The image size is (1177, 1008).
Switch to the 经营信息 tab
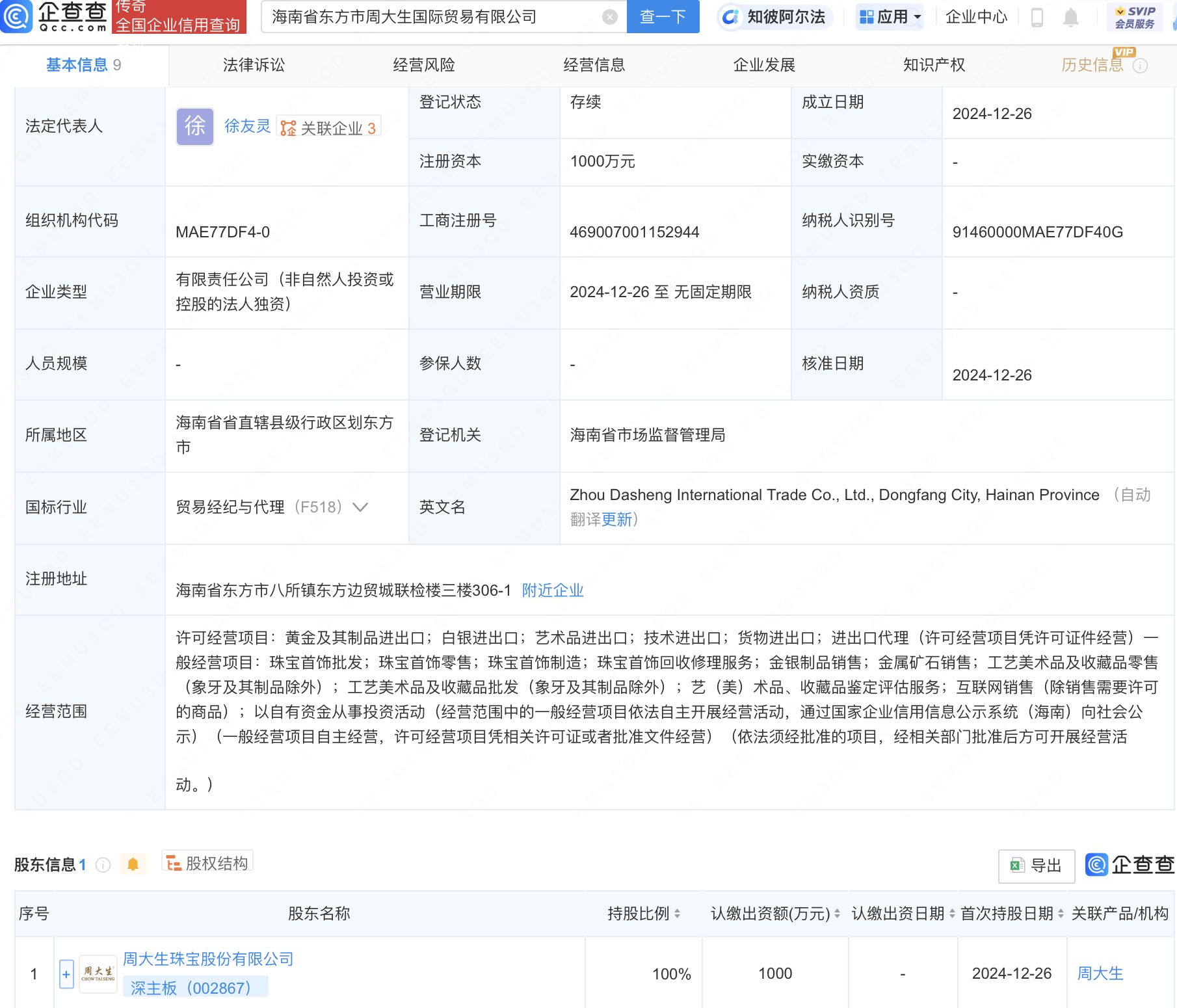594,65
